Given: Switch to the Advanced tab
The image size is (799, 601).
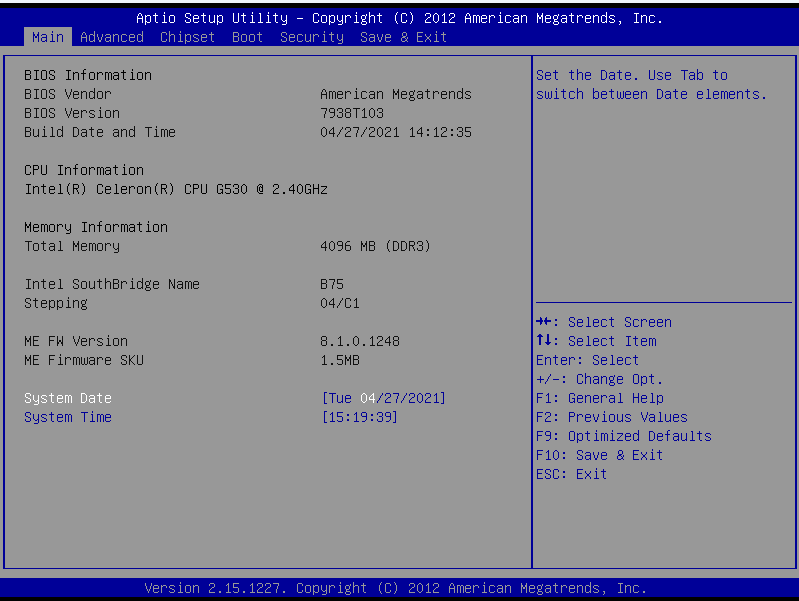Looking at the screenshot, I should [111, 37].
